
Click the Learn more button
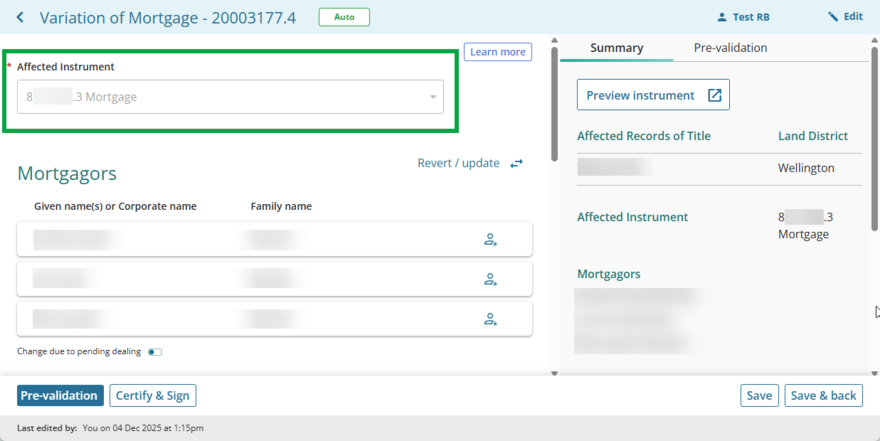point(498,52)
